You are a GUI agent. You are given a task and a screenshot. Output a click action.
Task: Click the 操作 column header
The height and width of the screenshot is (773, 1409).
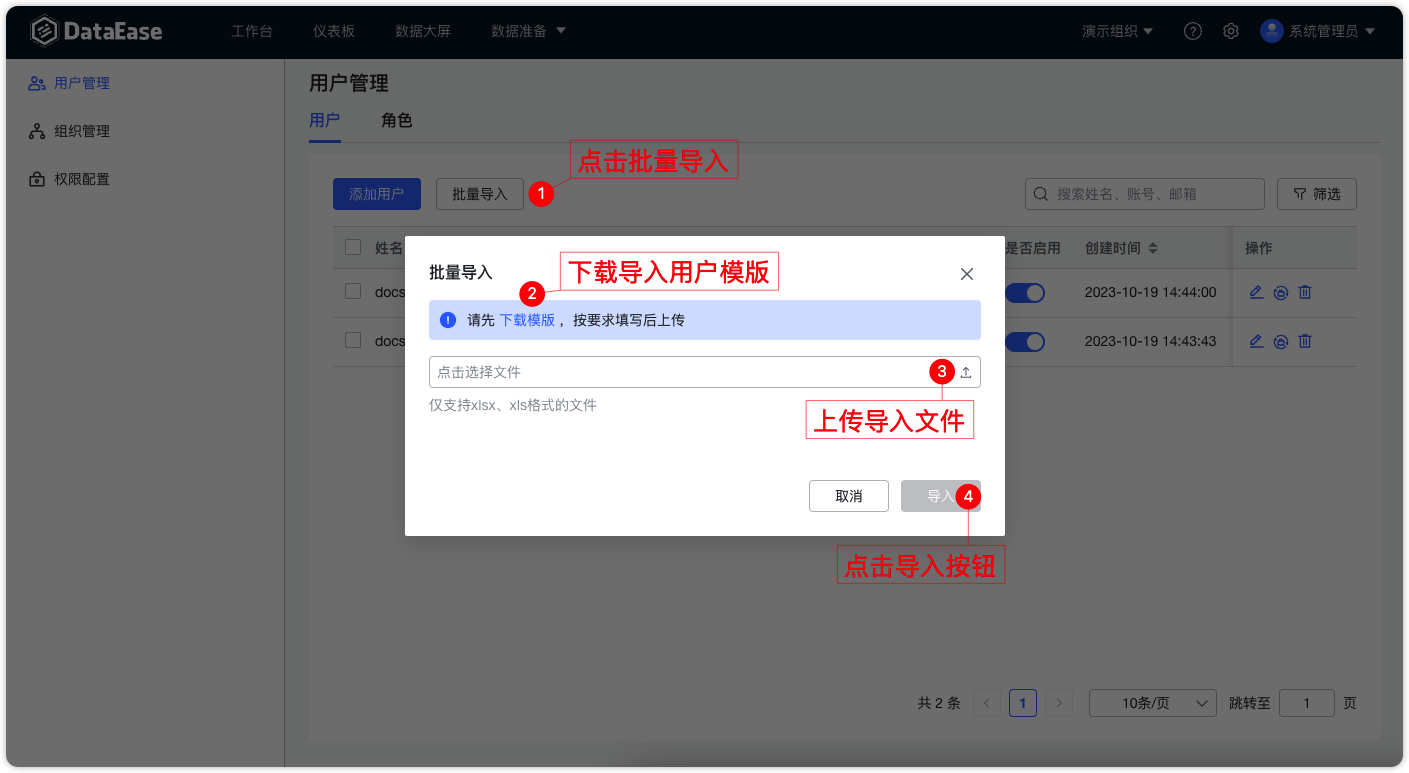pyautogui.click(x=1259, y=248)
